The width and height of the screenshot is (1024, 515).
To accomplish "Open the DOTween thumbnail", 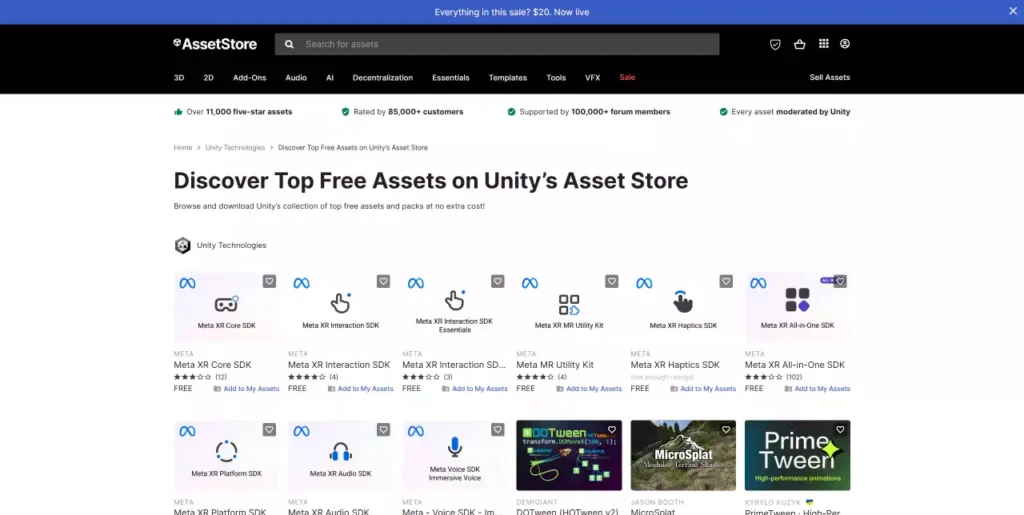I will tap(569, 456).
